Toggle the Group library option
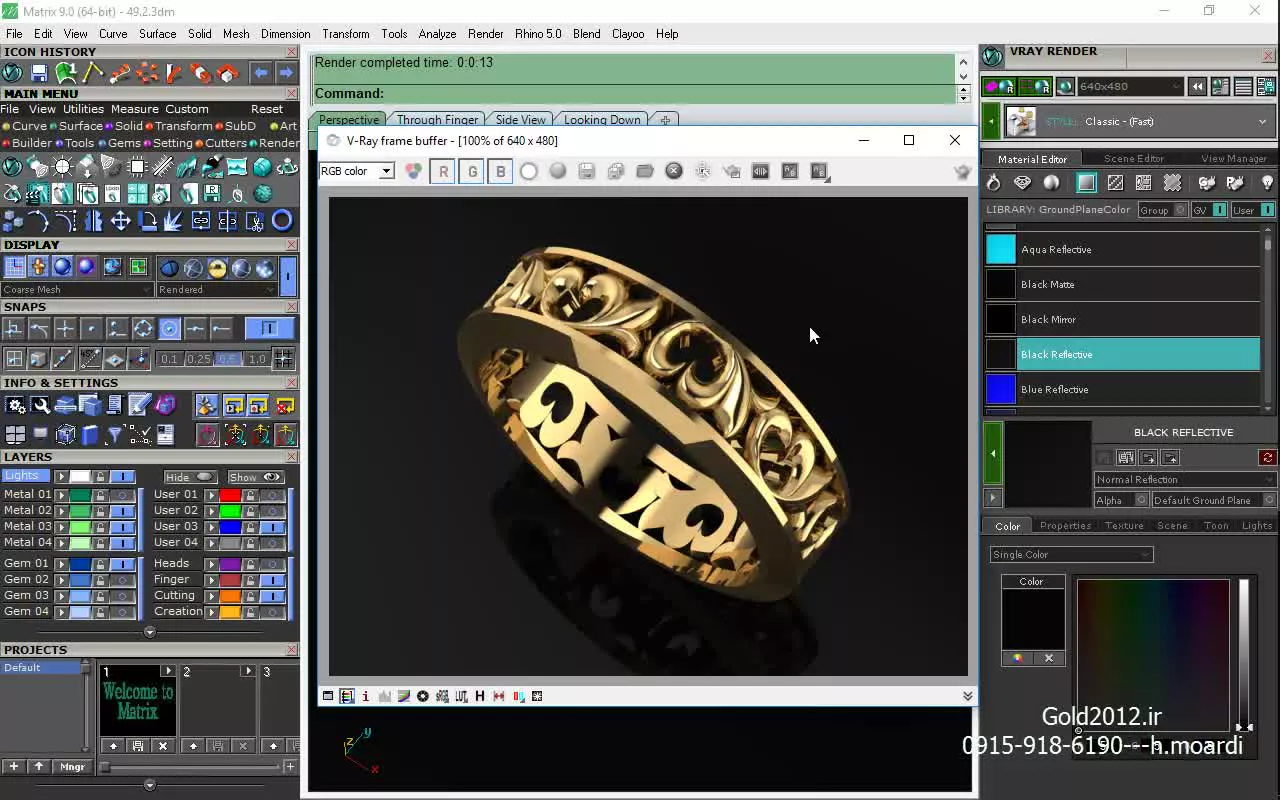The height and width of the screenshot is (800, 1280). (x=1163, y=210)
